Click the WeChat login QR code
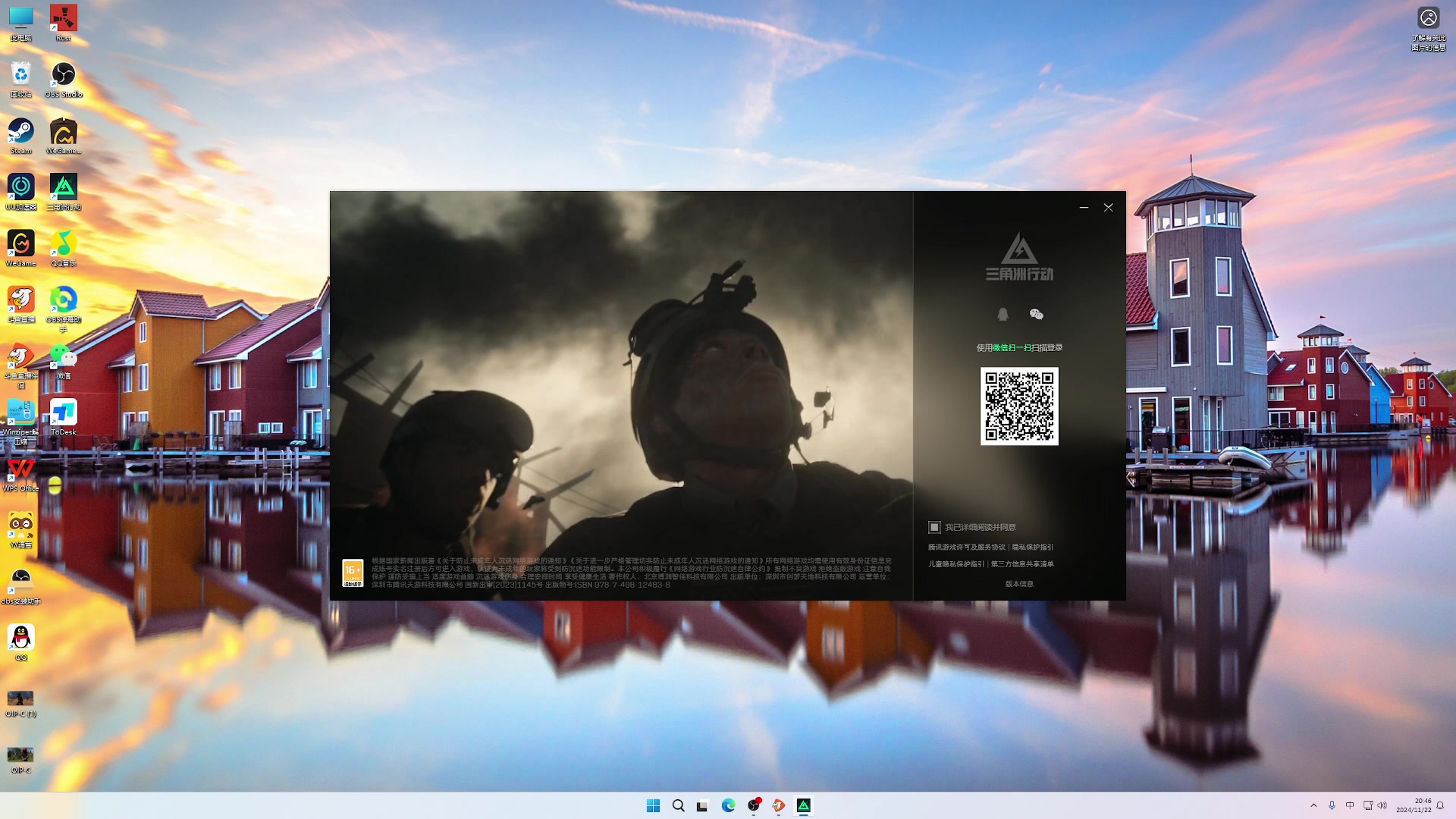 click(1019, 406)
